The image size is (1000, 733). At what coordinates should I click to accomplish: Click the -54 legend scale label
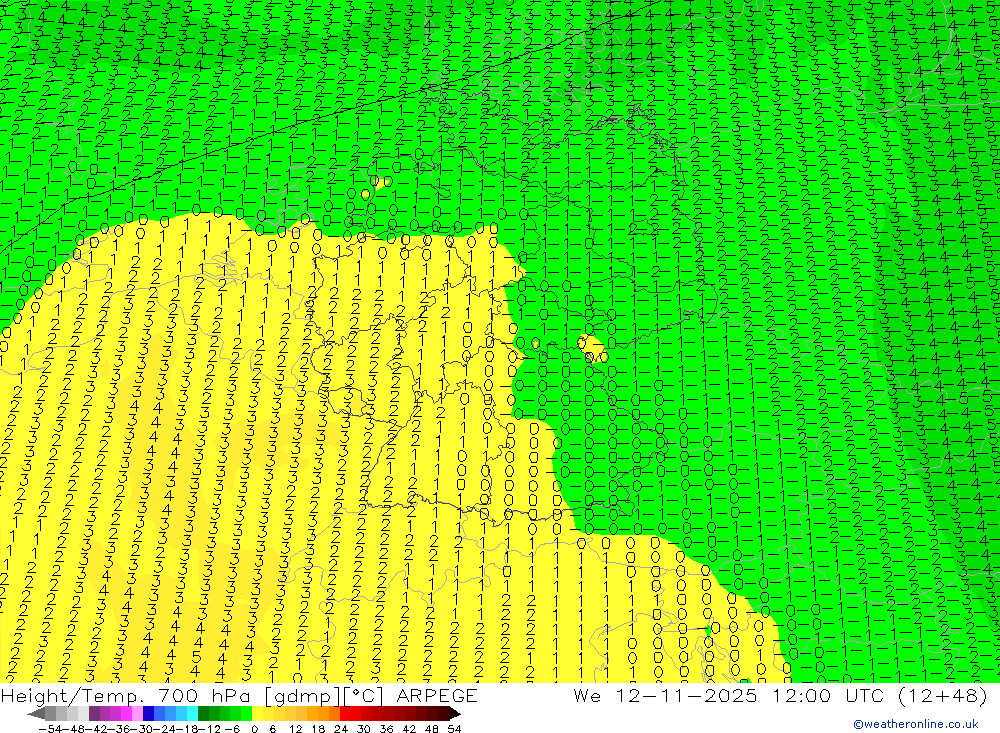pyautogui.click(x=50, y=729)
